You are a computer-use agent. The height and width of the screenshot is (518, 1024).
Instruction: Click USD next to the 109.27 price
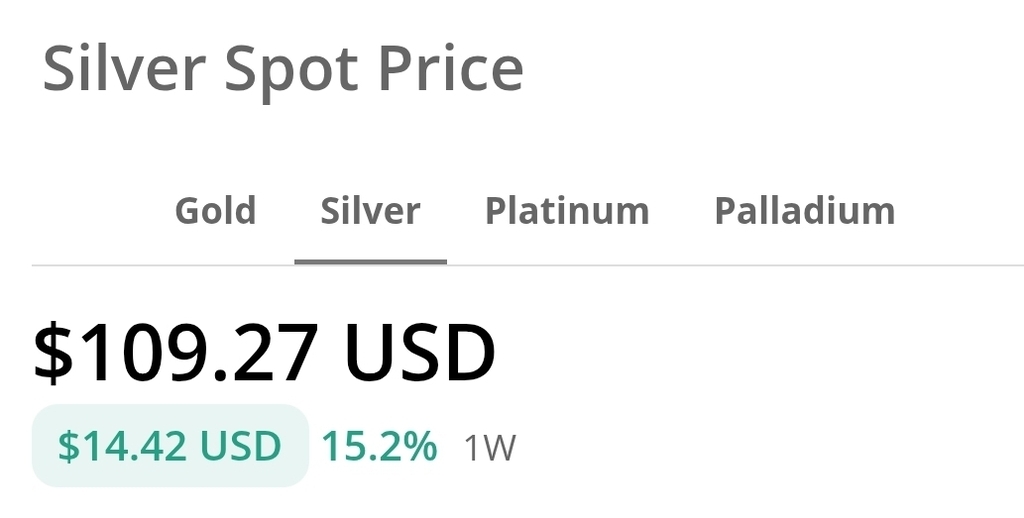click(420, 354)
